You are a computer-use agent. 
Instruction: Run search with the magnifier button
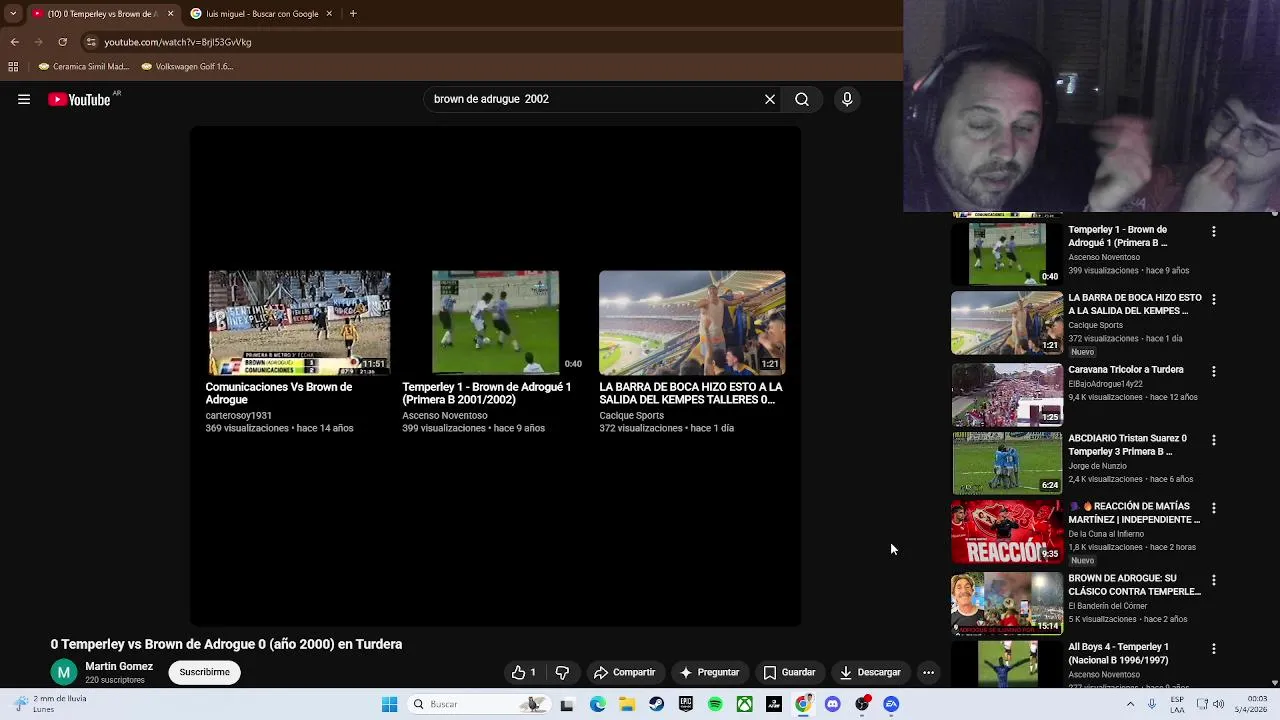pos(802,99)
